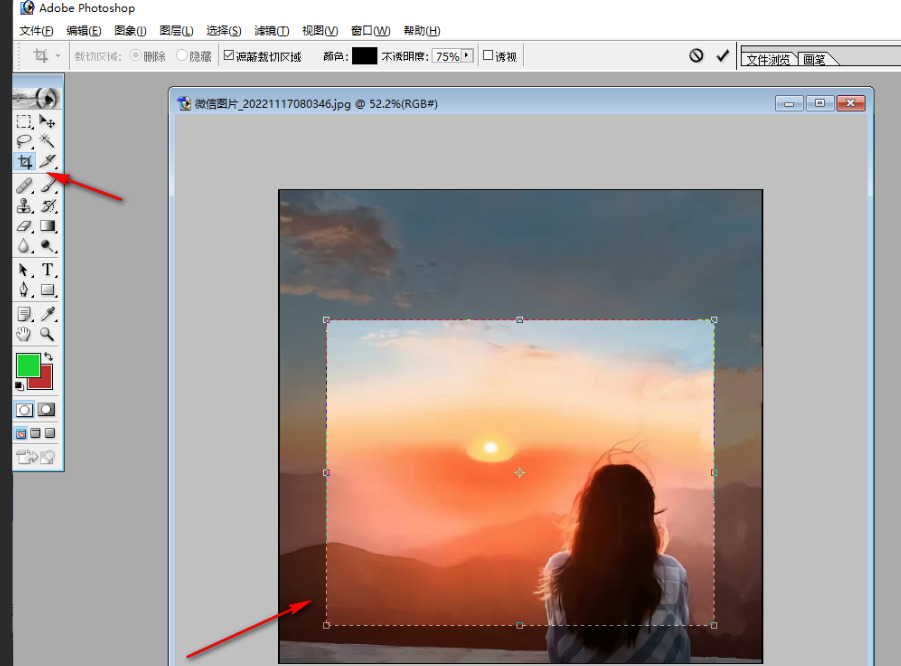Open the 图像(I) menu

(130, 31)
